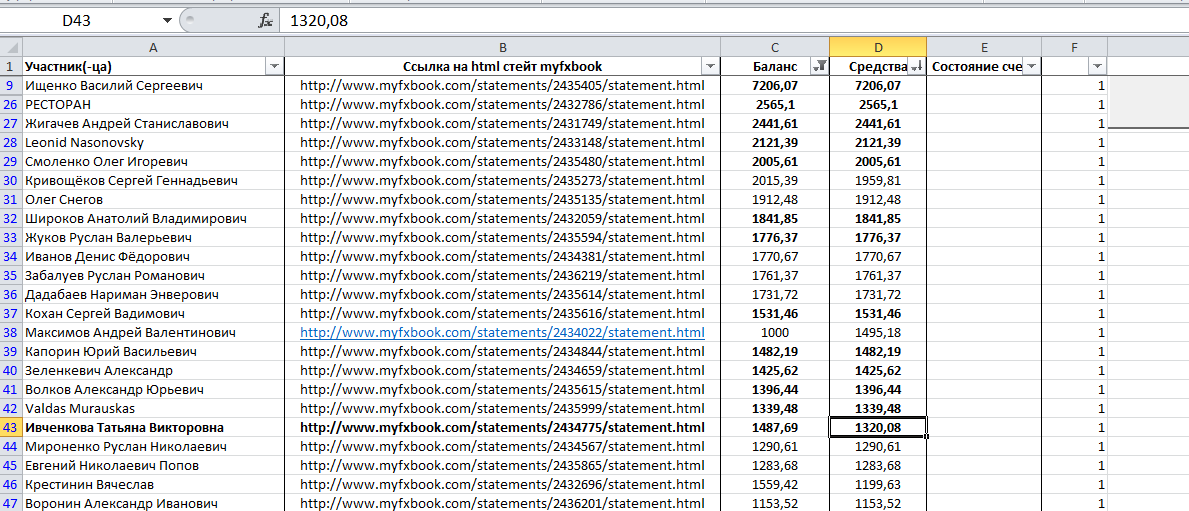Select Баланс value 1559,42
The image size is (1189, 511).
tap(774, 484)
